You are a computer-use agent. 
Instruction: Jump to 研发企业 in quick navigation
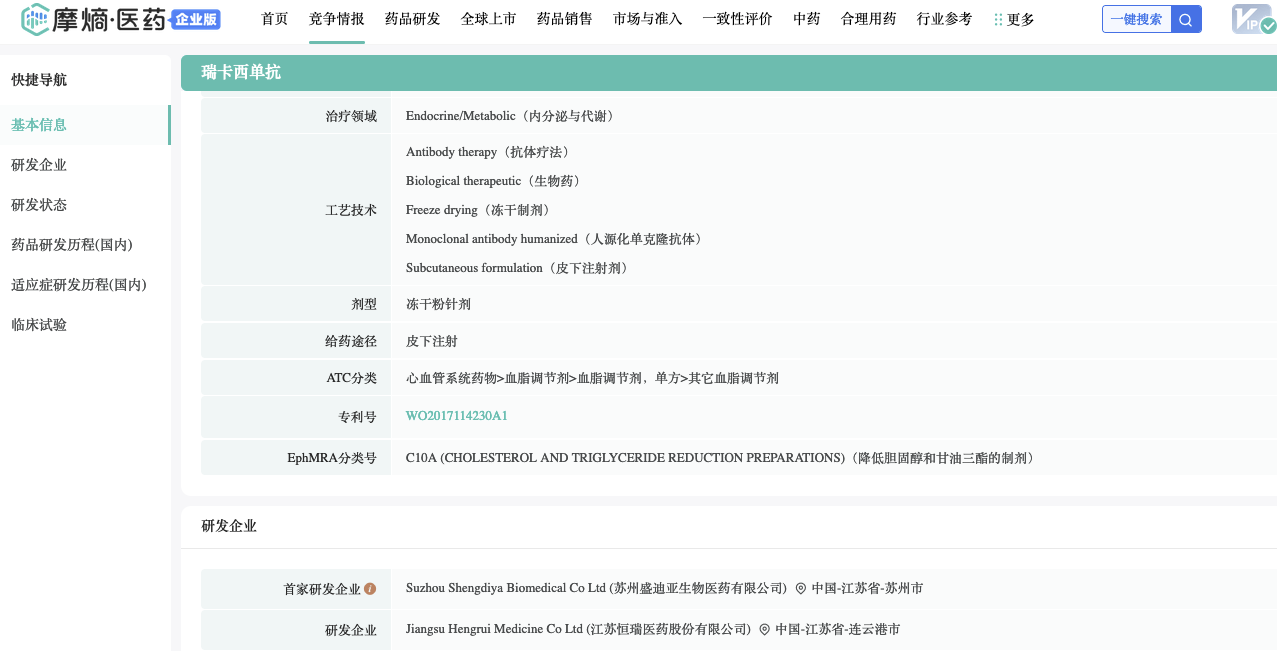tap(39, 165)
